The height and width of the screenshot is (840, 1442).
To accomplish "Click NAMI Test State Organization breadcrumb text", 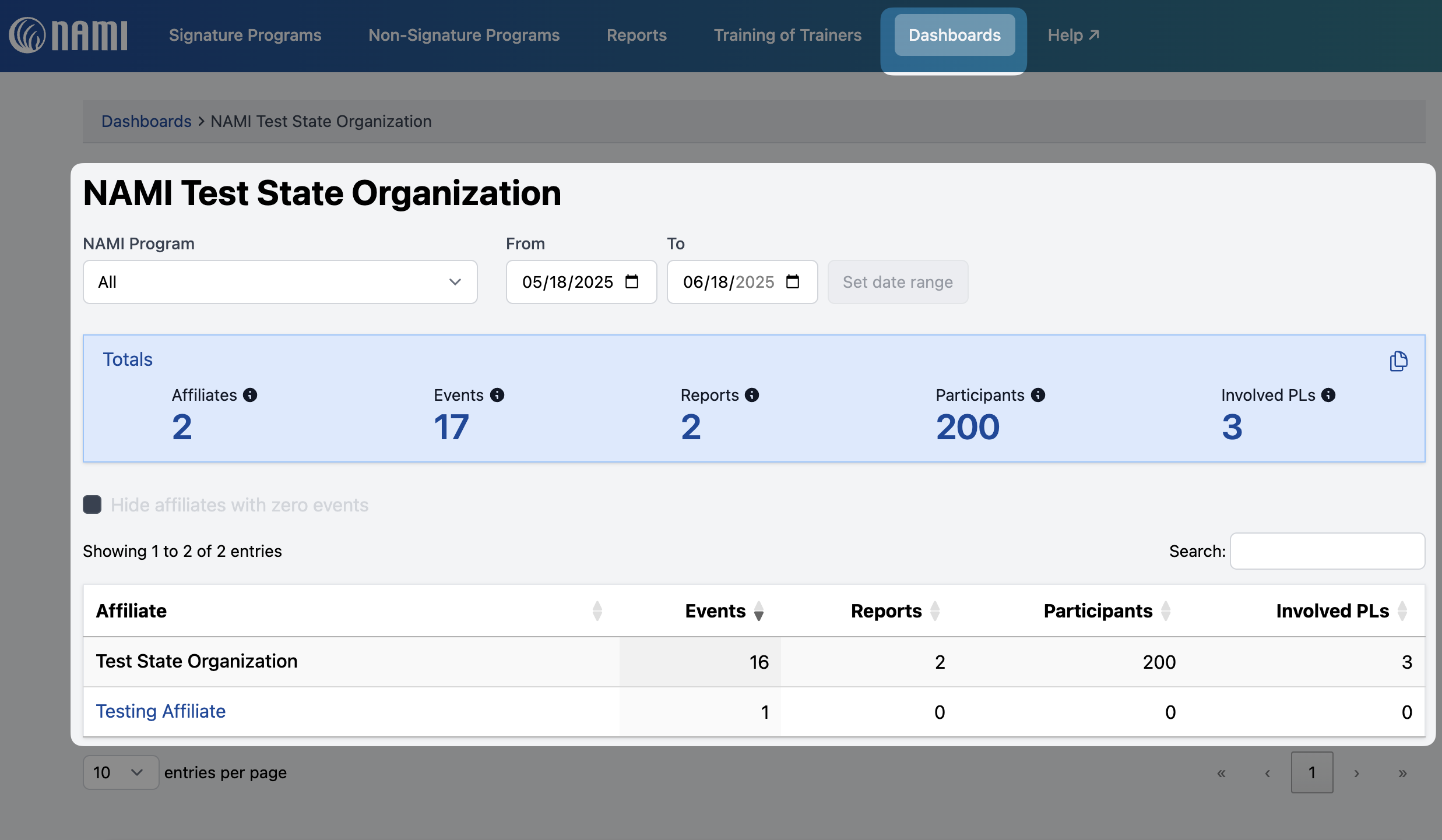I will (321, 121).
